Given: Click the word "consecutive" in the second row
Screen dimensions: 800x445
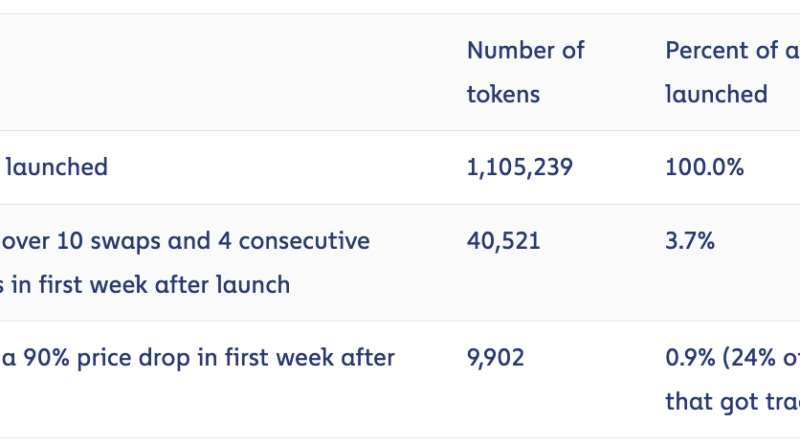Looking at the screenshot, I should tap(308, 241).
